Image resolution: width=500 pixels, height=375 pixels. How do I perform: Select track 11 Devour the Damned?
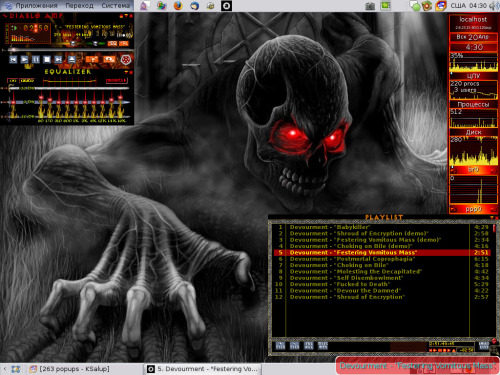coord(382,290)
